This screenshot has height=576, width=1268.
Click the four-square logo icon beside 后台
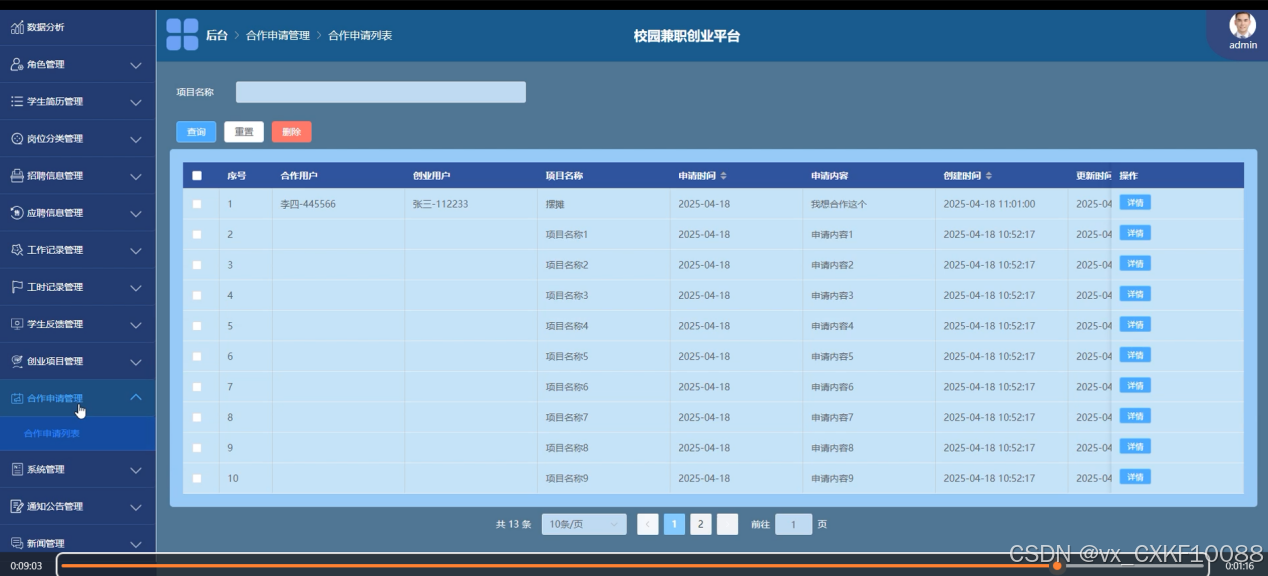point(182,34)
